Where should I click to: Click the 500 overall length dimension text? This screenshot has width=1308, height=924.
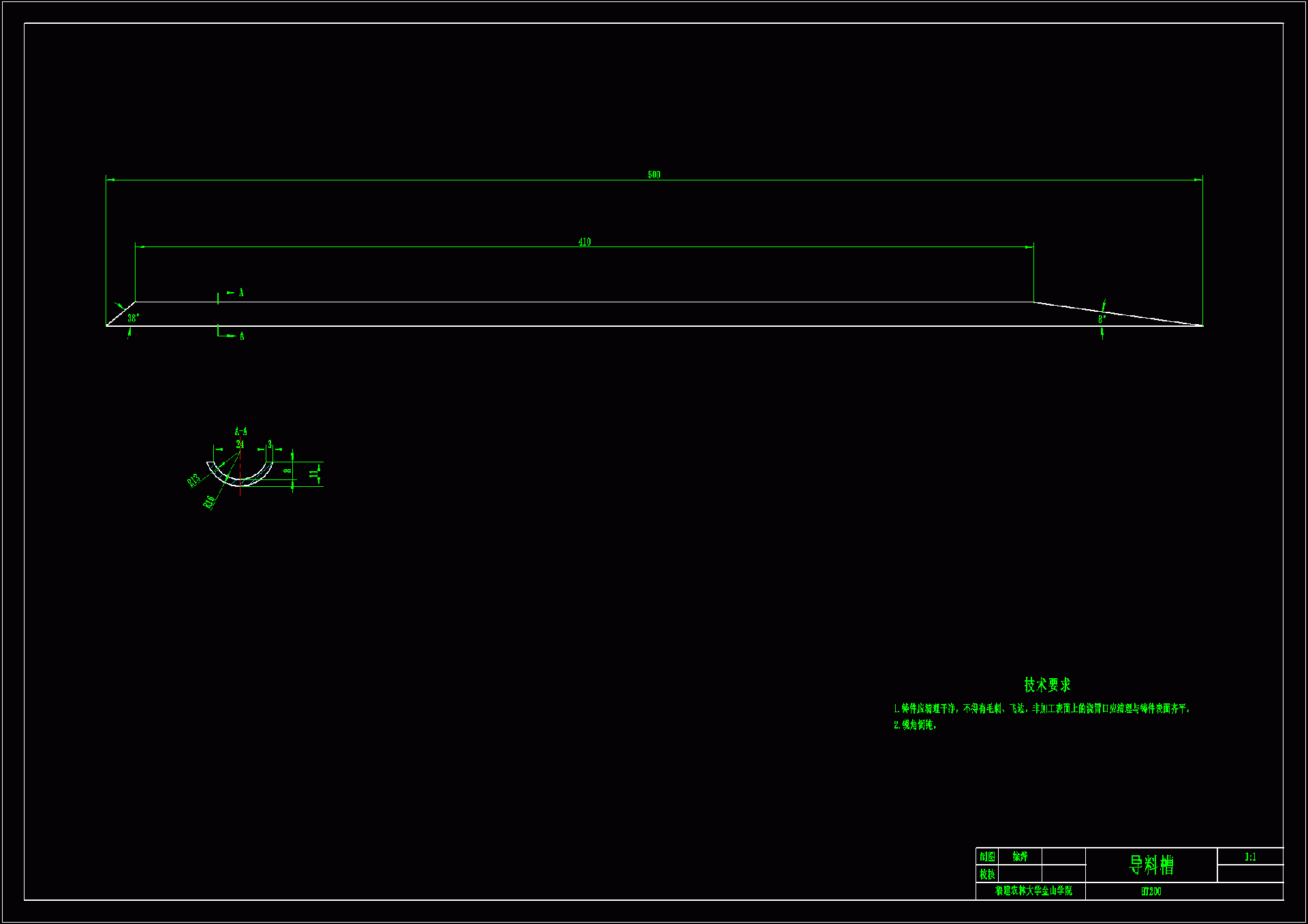(x=654, y=175)
